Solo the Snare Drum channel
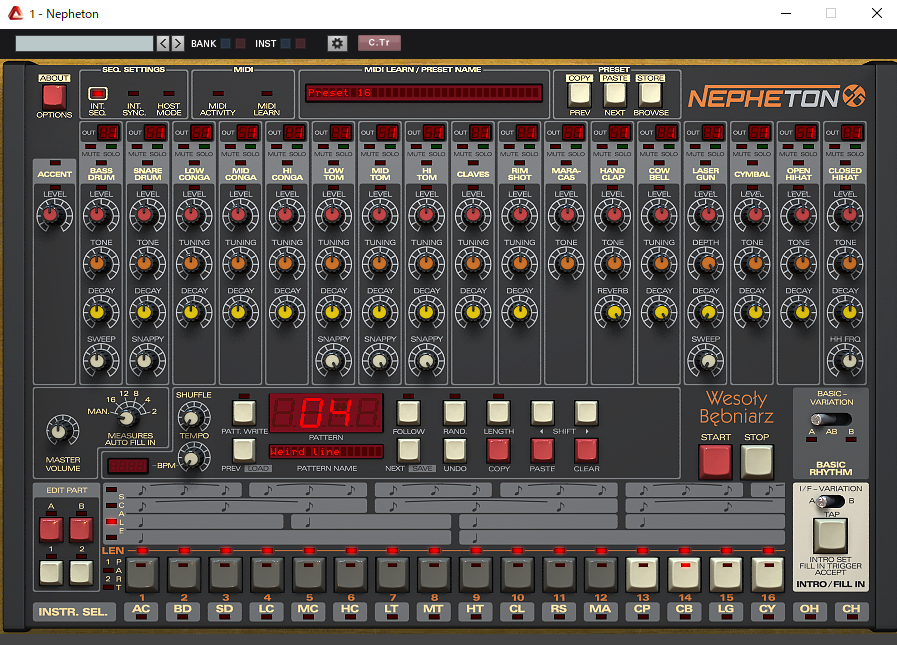This screenshot has height=645, width=897. 158,147
